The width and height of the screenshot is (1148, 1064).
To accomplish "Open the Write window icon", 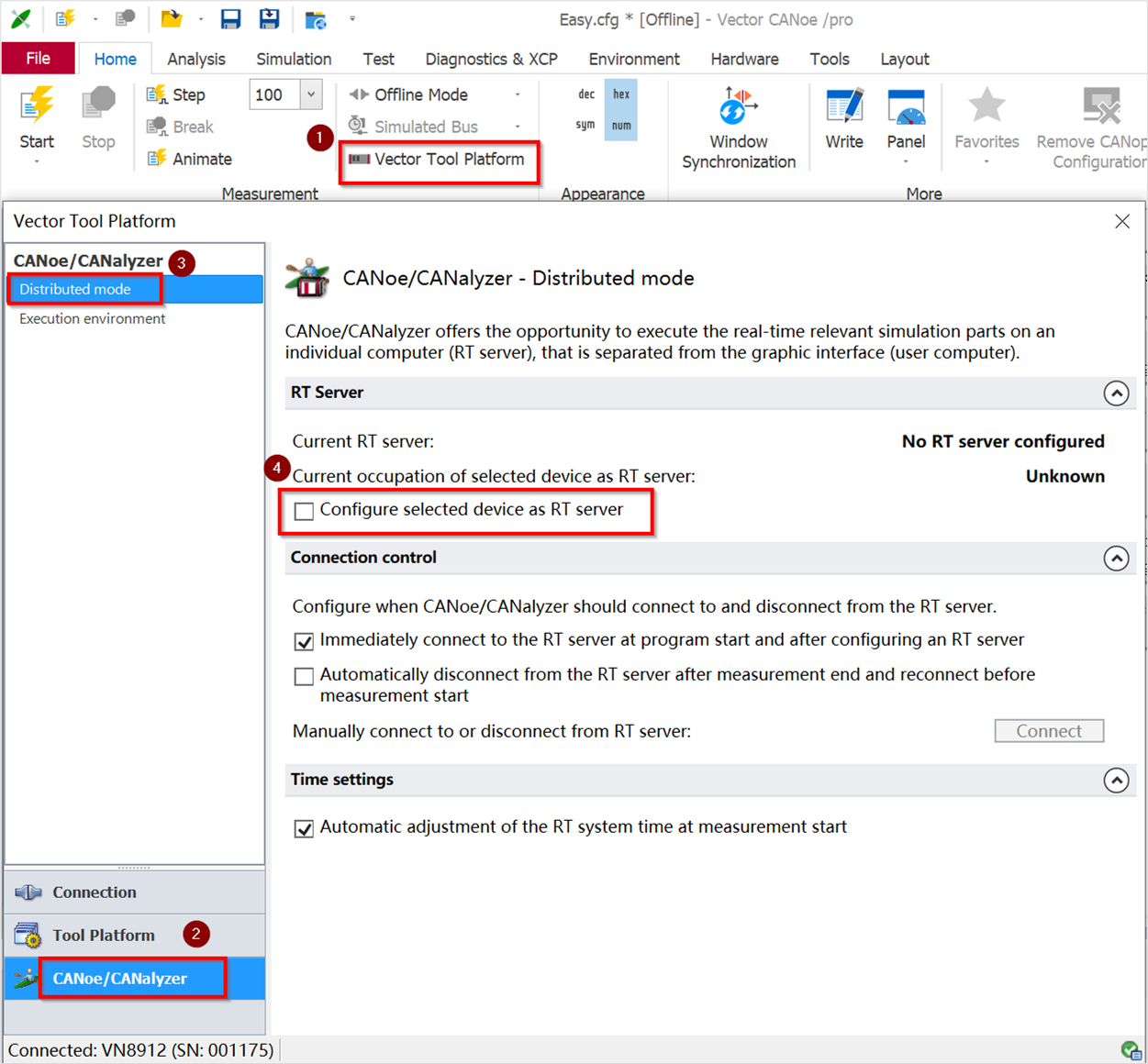I will coord(843,107).
